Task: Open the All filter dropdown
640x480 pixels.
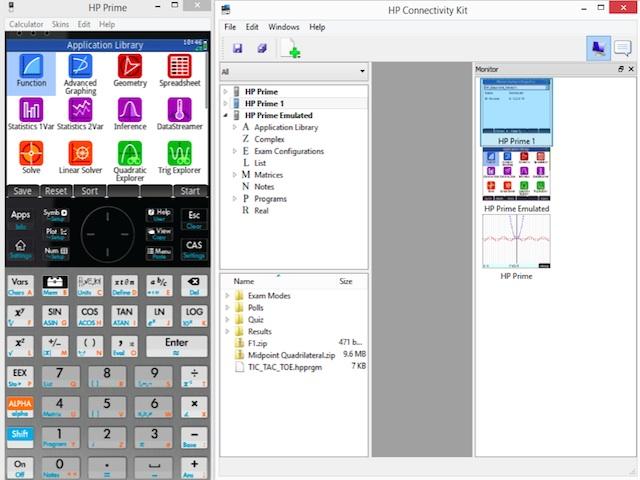Action: tap(293, 71)
